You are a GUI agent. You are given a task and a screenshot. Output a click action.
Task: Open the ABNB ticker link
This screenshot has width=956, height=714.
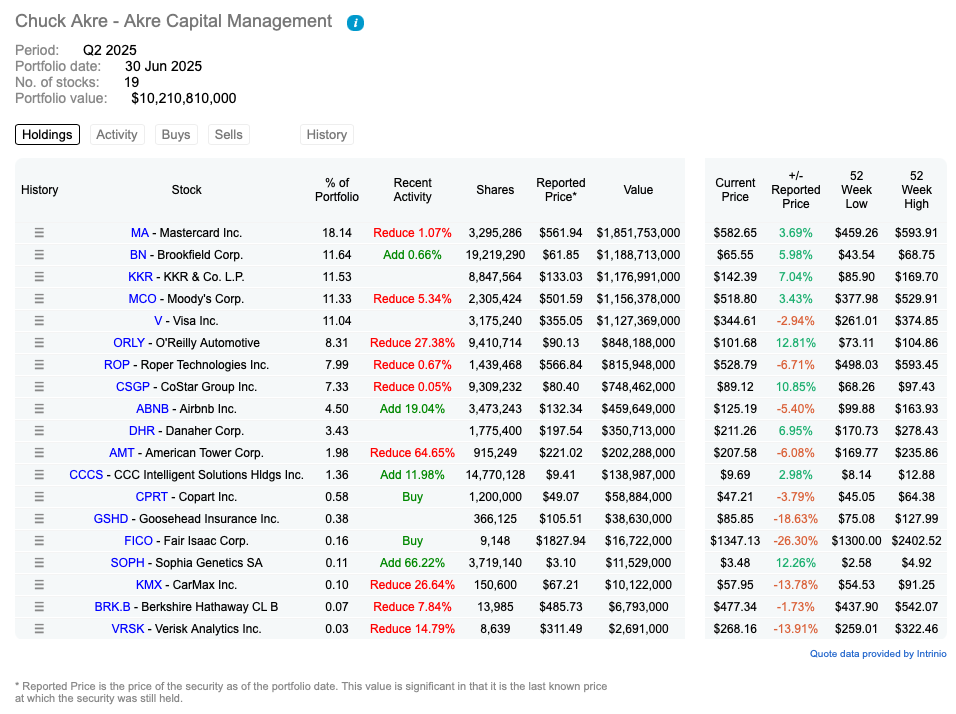point(152,409)
